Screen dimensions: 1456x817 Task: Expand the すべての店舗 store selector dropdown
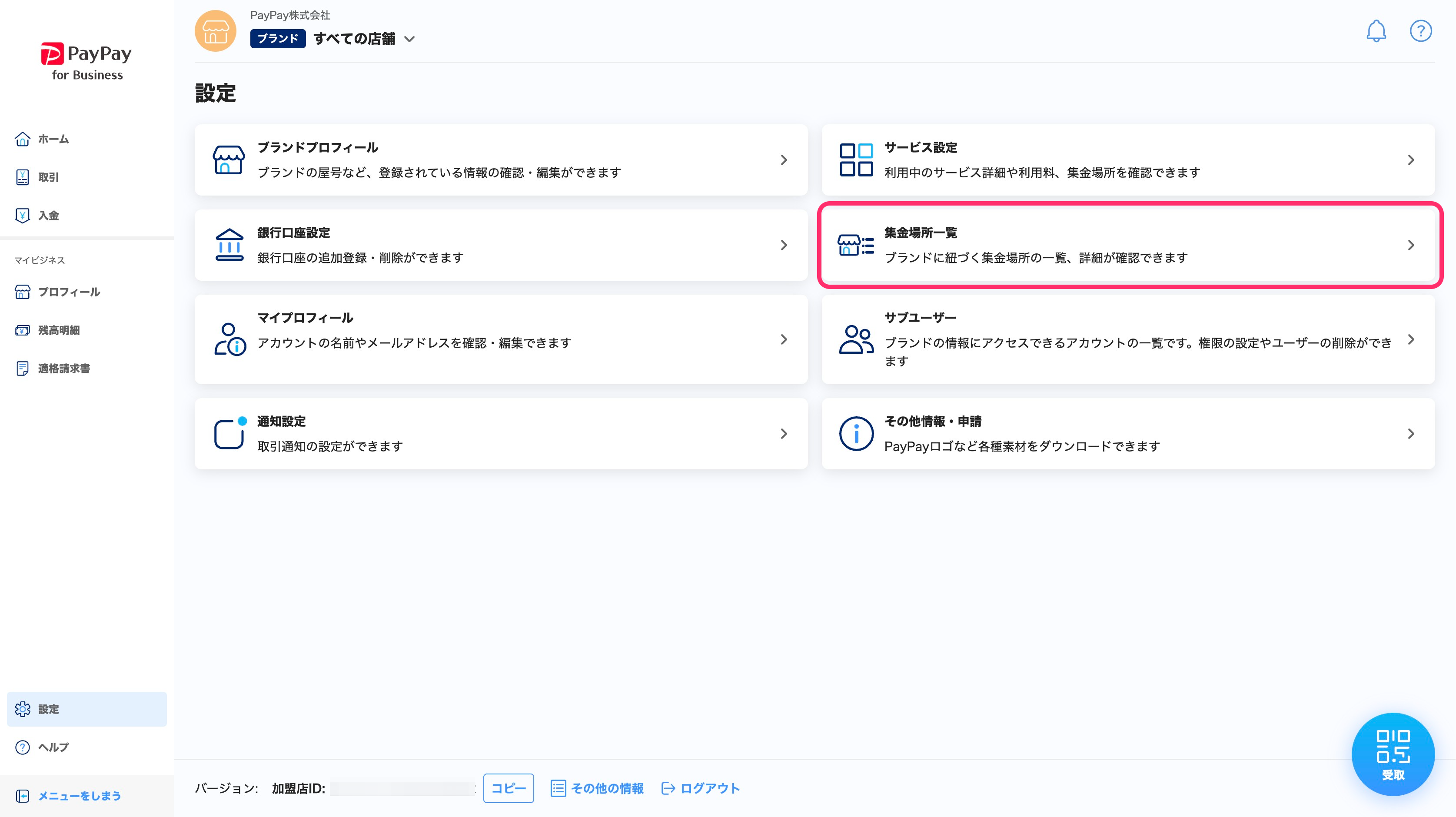click(x=365, y=38)
